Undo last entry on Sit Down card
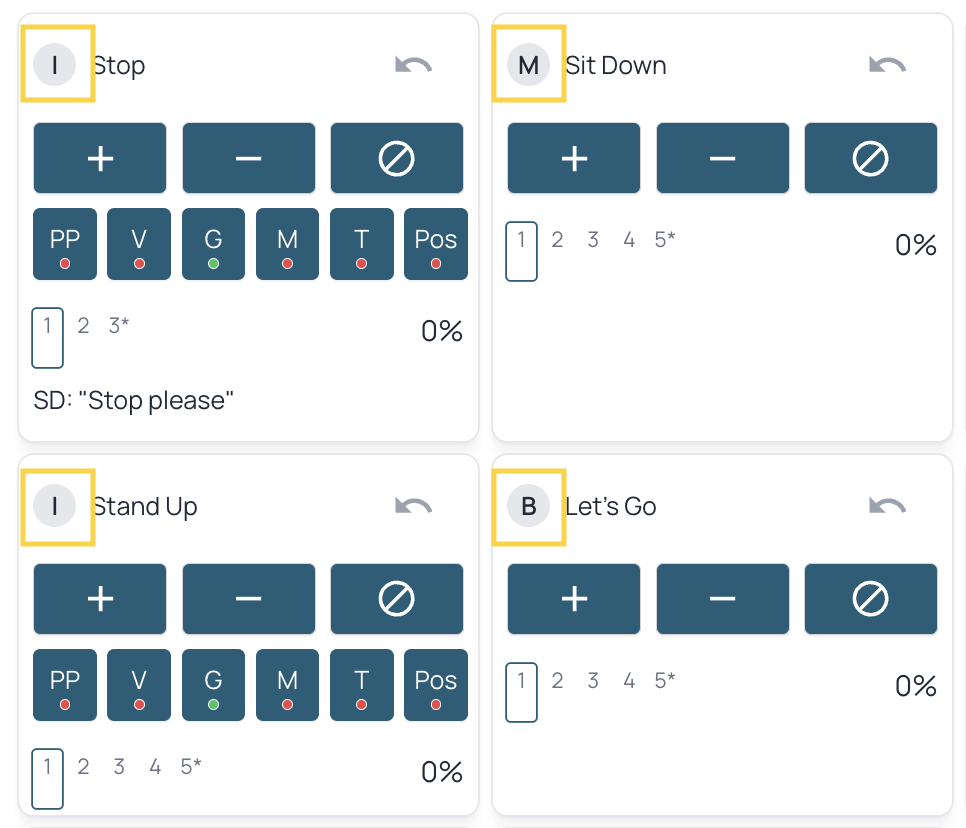This screenshot has height=828, width=966. pyautogui.click(x=887, y=65)
